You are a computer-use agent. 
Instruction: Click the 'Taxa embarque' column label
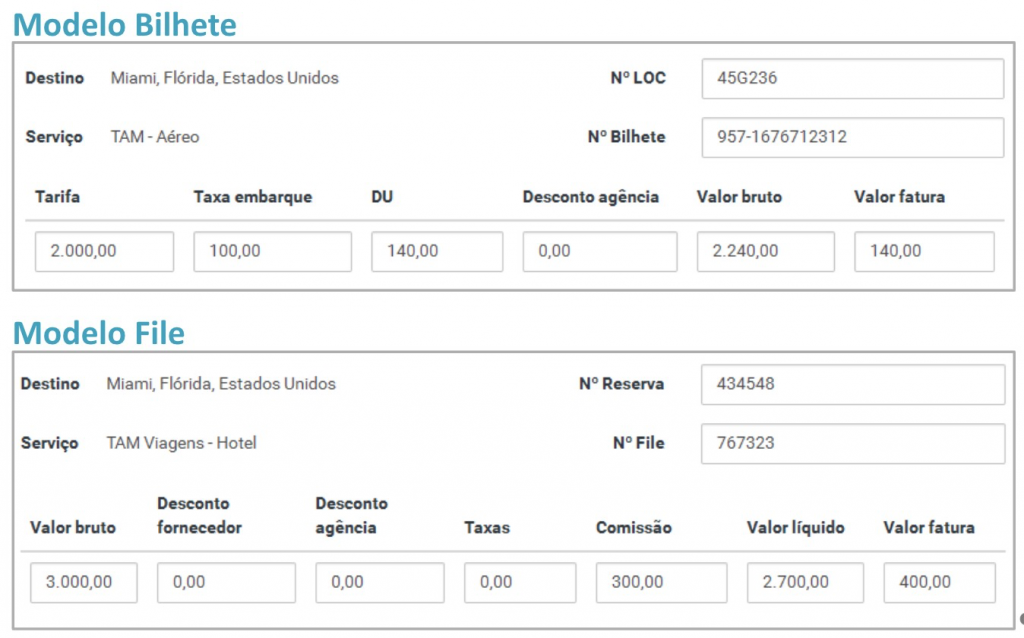coord(253,197)
